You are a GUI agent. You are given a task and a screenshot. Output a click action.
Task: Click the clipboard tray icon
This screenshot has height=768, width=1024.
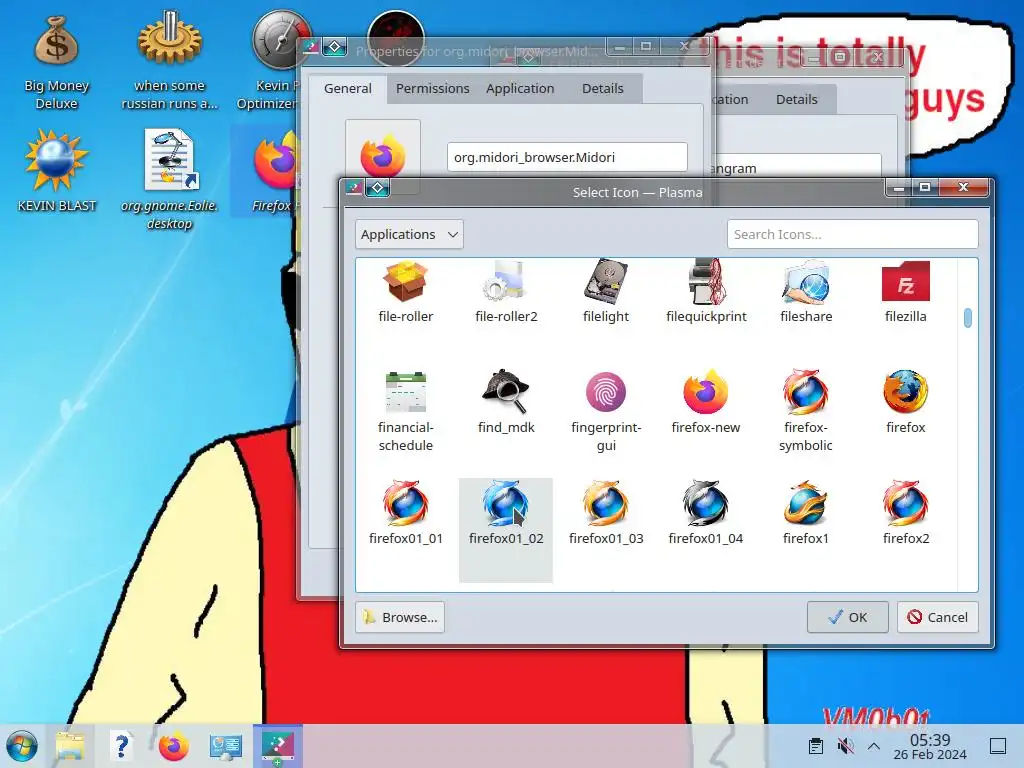tap(816, 746)
